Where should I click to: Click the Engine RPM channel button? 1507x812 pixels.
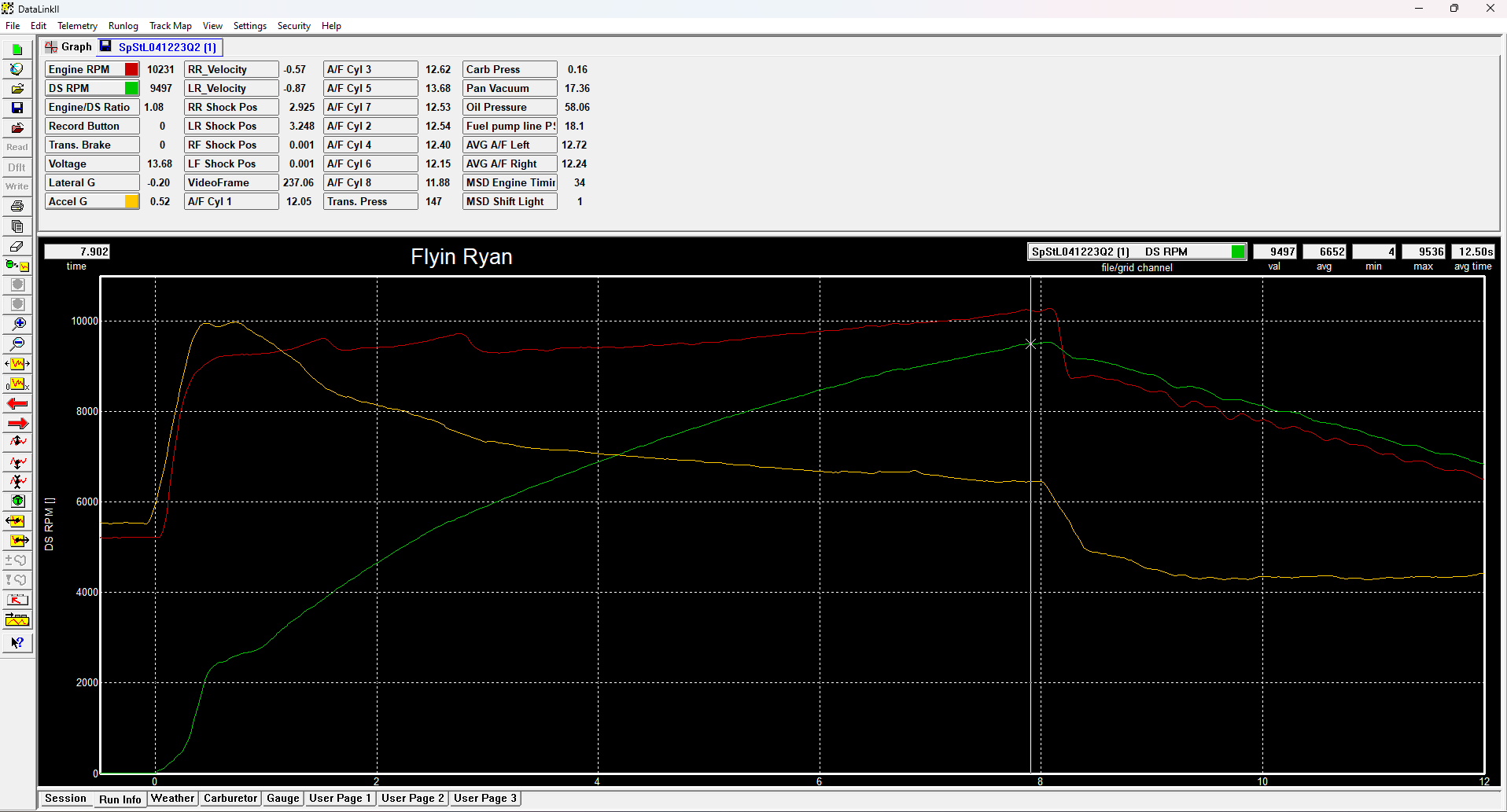92,69
